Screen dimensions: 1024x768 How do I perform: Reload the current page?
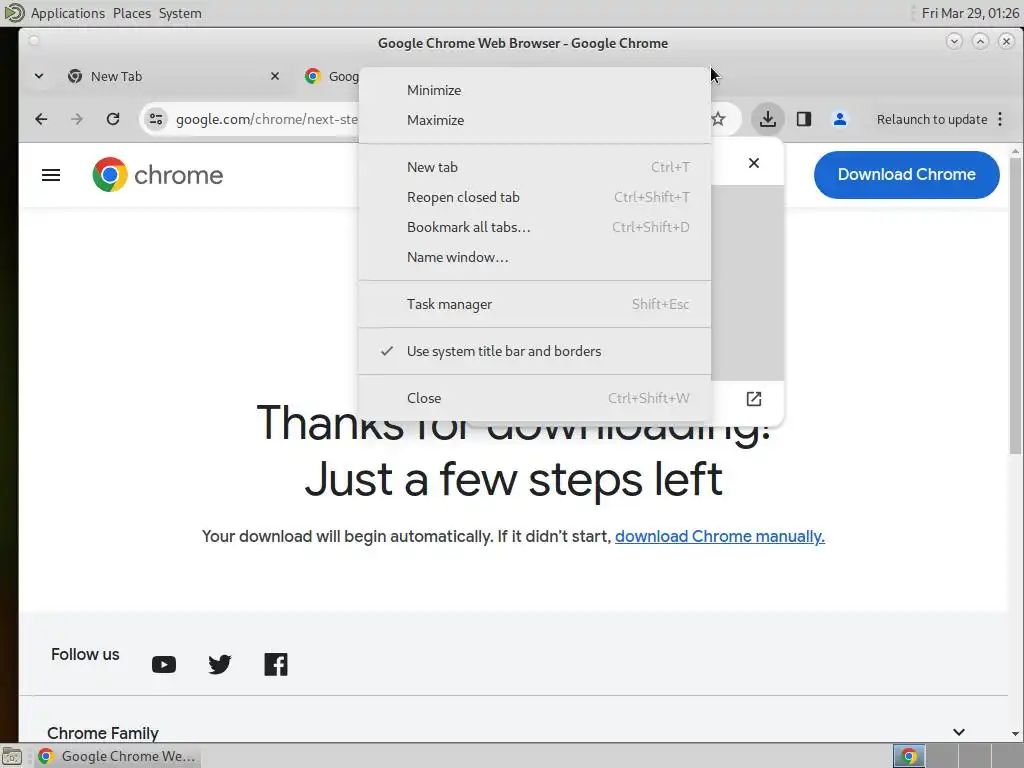(x=113, y=119)
